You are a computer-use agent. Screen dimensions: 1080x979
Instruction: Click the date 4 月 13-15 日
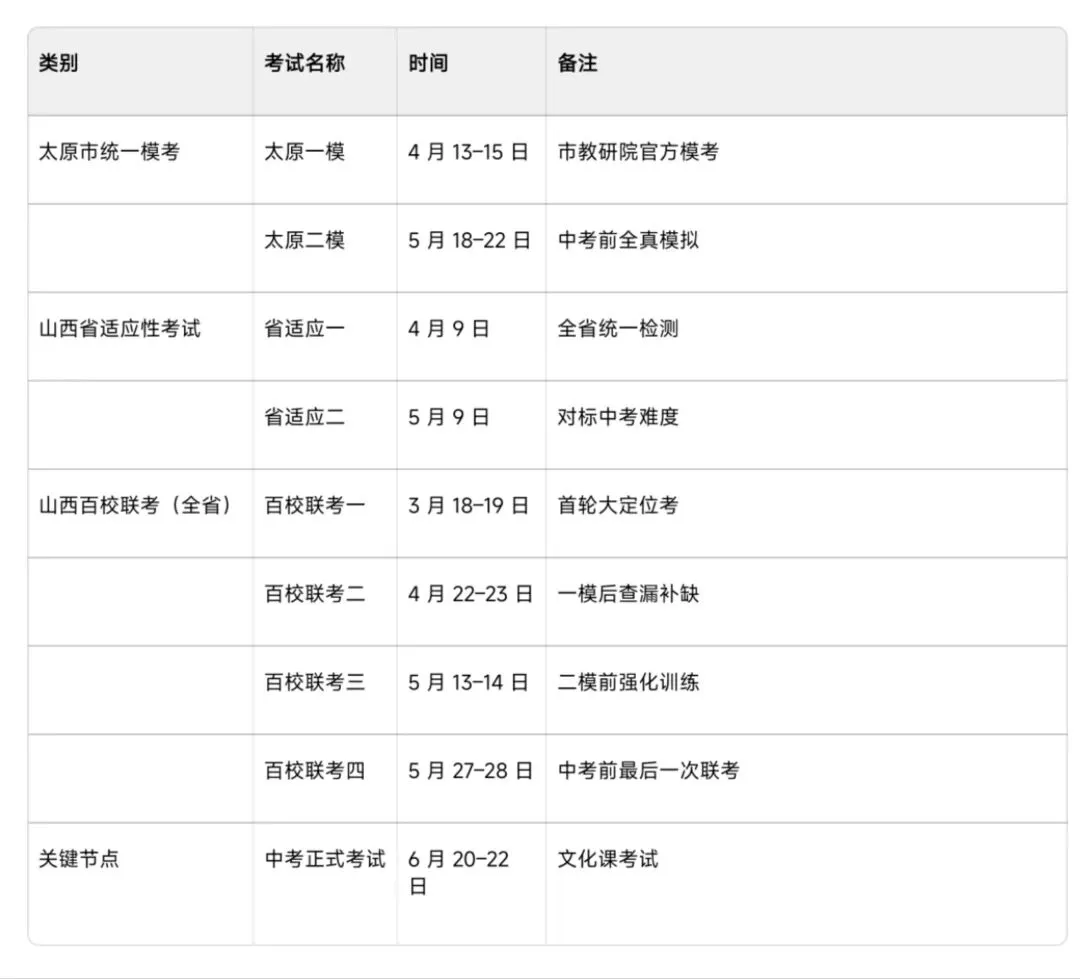(x=468, y=152)
